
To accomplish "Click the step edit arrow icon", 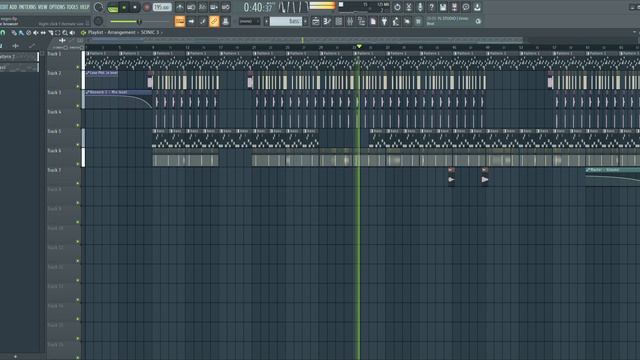I will point(191,21).
